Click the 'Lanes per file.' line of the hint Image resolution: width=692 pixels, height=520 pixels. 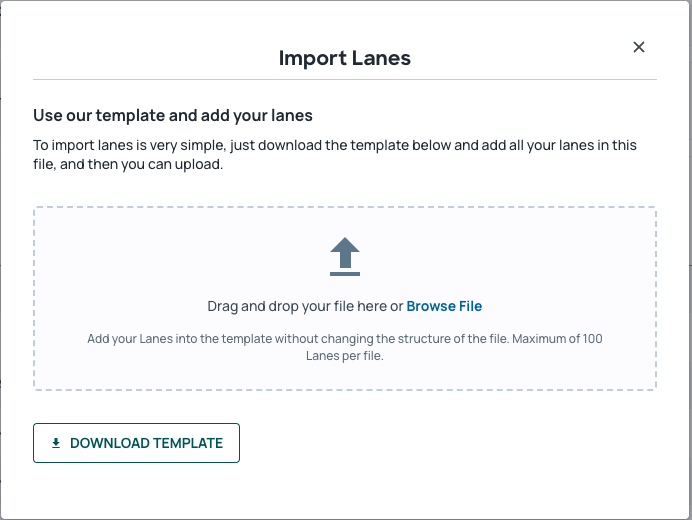pos(345,356)
